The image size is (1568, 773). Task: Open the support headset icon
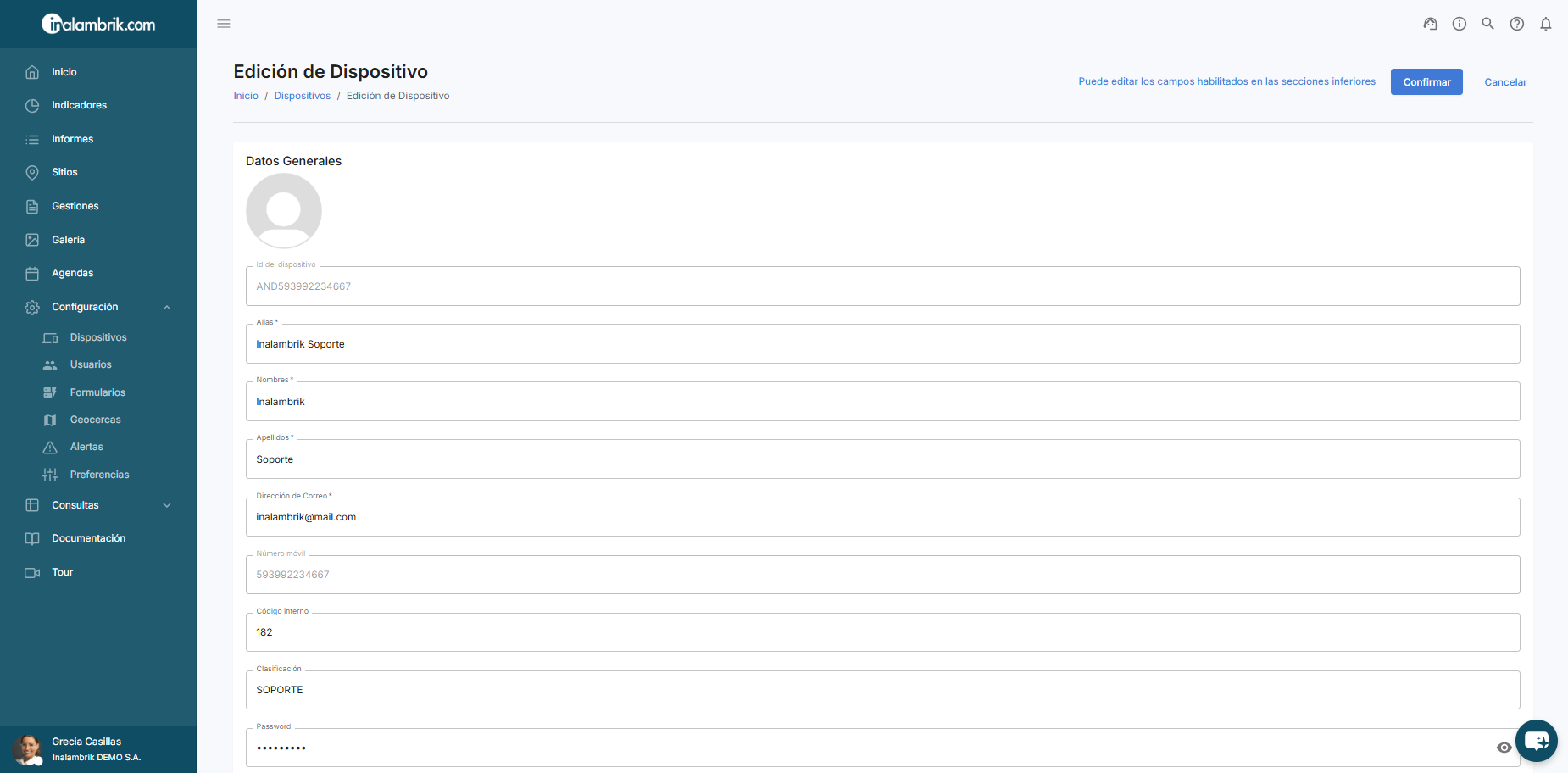coord(1431,24)
